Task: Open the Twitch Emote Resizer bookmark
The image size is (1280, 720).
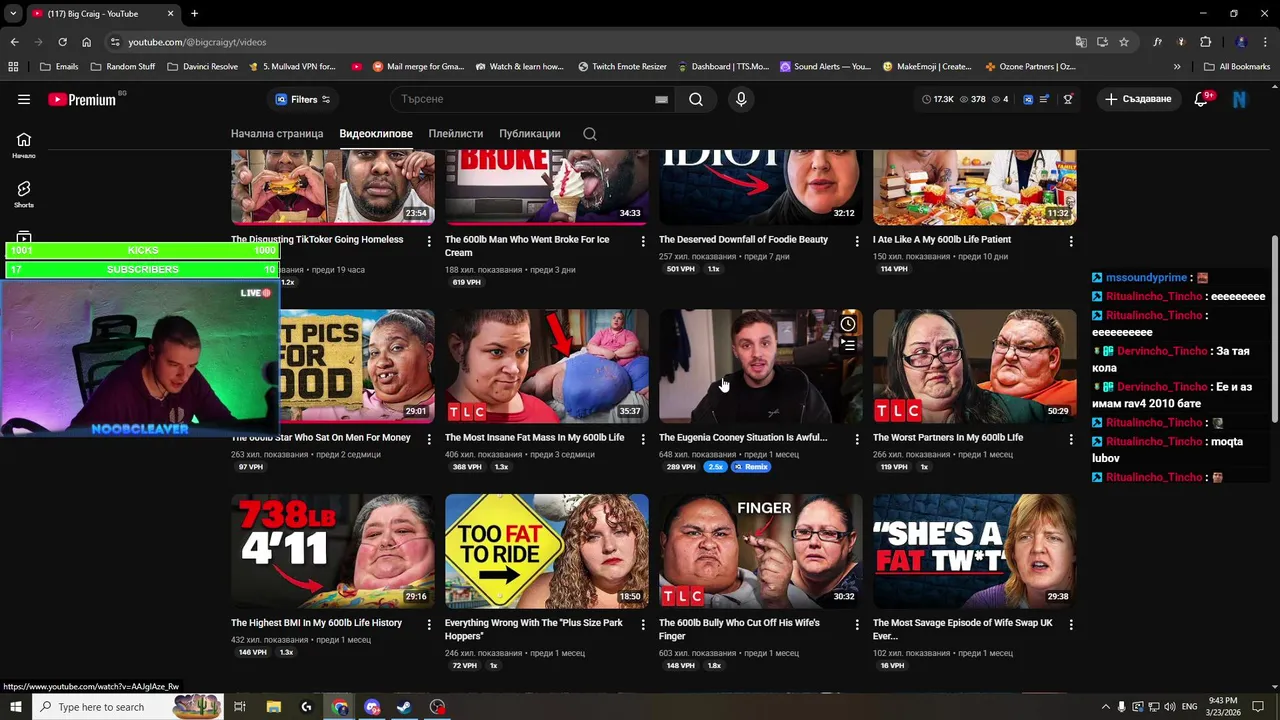Action: [622, 67]
